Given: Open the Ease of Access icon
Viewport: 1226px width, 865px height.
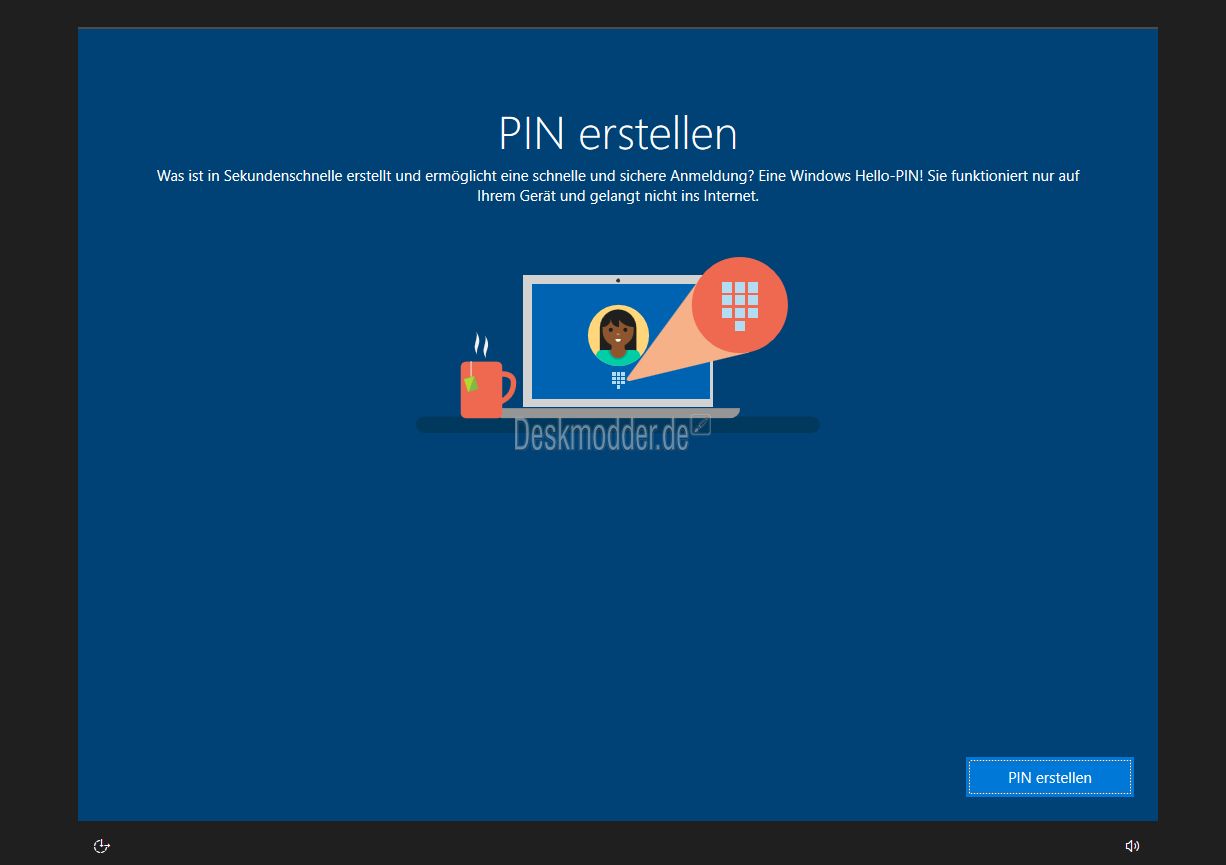Looking at the screenshot, I should click(101, 846).
